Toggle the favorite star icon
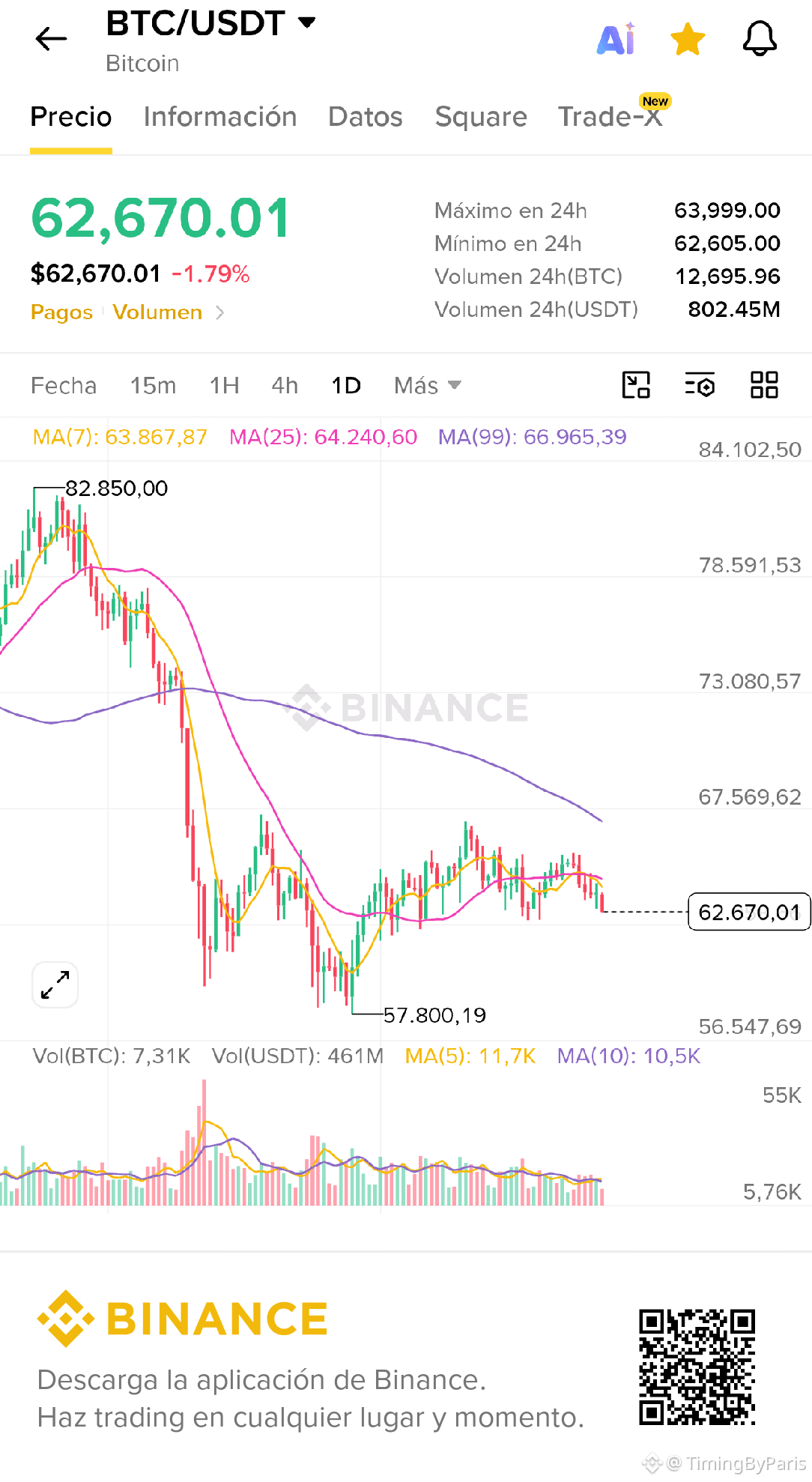 688,39
